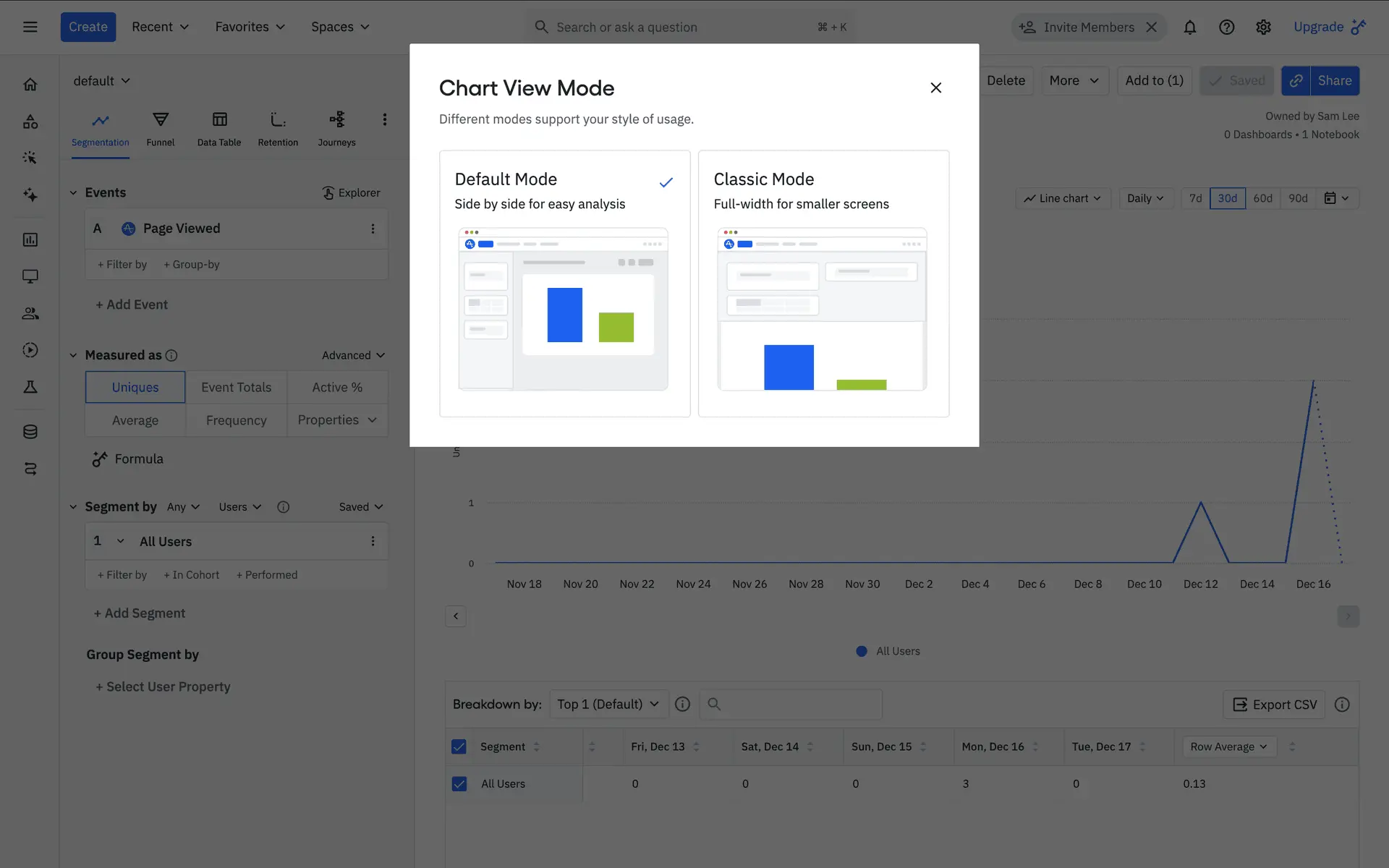
Task: Open the Favorites menu
Action: tap(250, 27)
